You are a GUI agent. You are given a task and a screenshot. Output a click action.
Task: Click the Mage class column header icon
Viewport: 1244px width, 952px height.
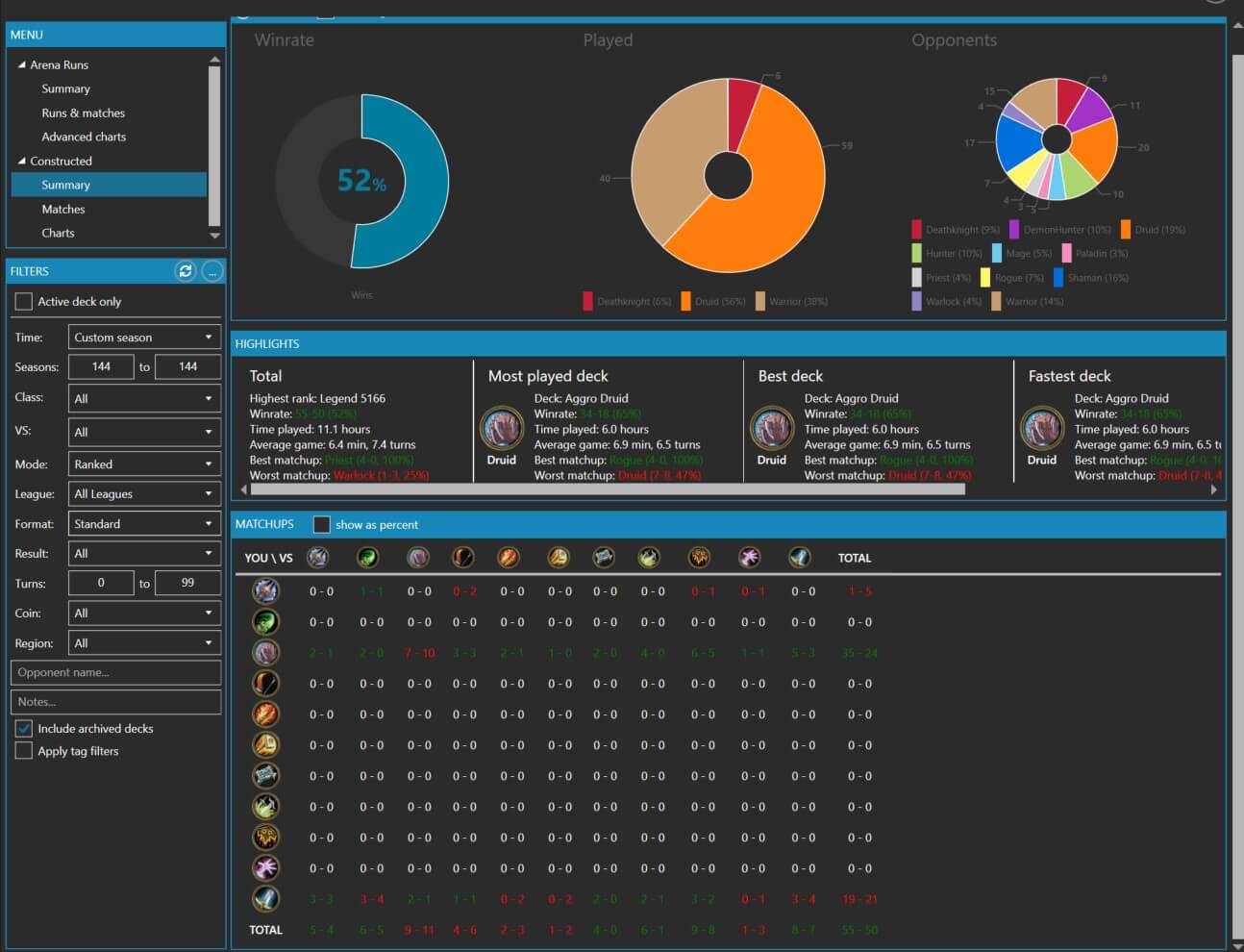[x=509, y=558]
